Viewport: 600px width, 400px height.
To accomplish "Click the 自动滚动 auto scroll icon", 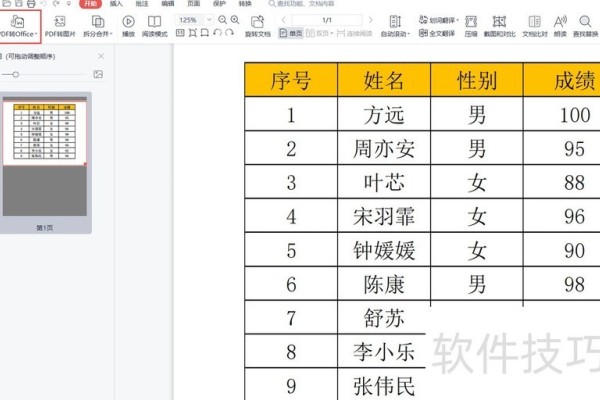I will [x=395, y=21].
